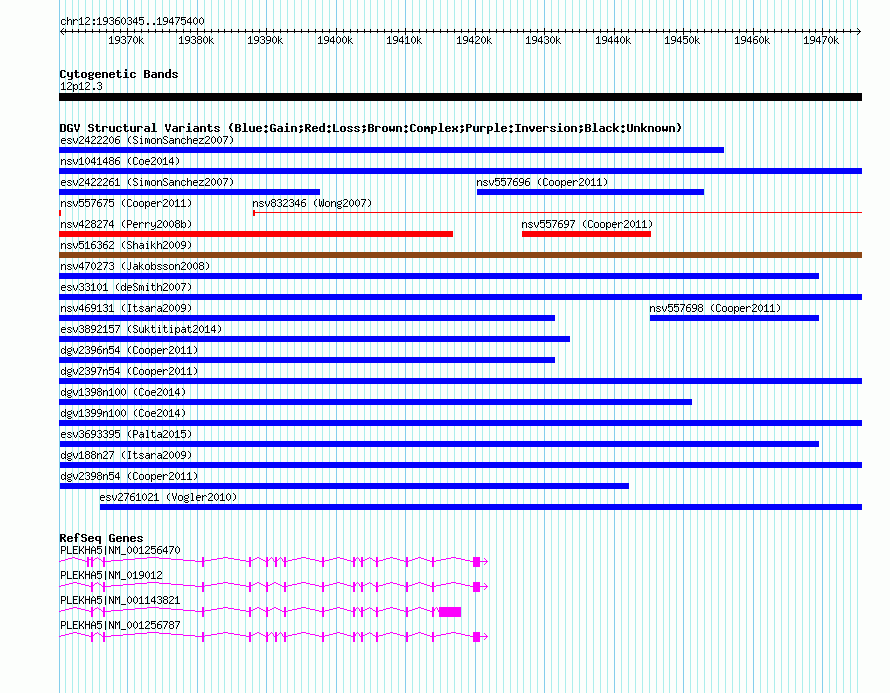Click the dgv2396n54 (Cooper2011) label
This screenshot has height=693, width=890.
129,350
